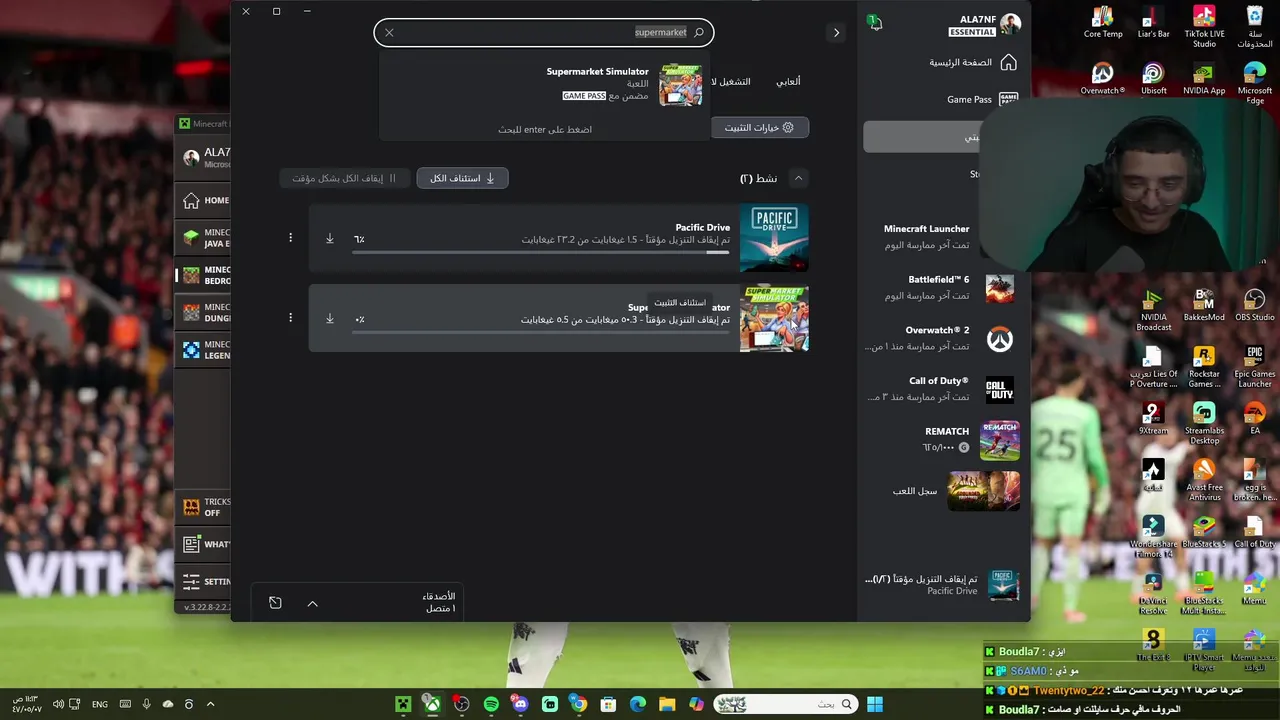Open Minecraft icon in taskbar
1280x720 pixels.
403,705
